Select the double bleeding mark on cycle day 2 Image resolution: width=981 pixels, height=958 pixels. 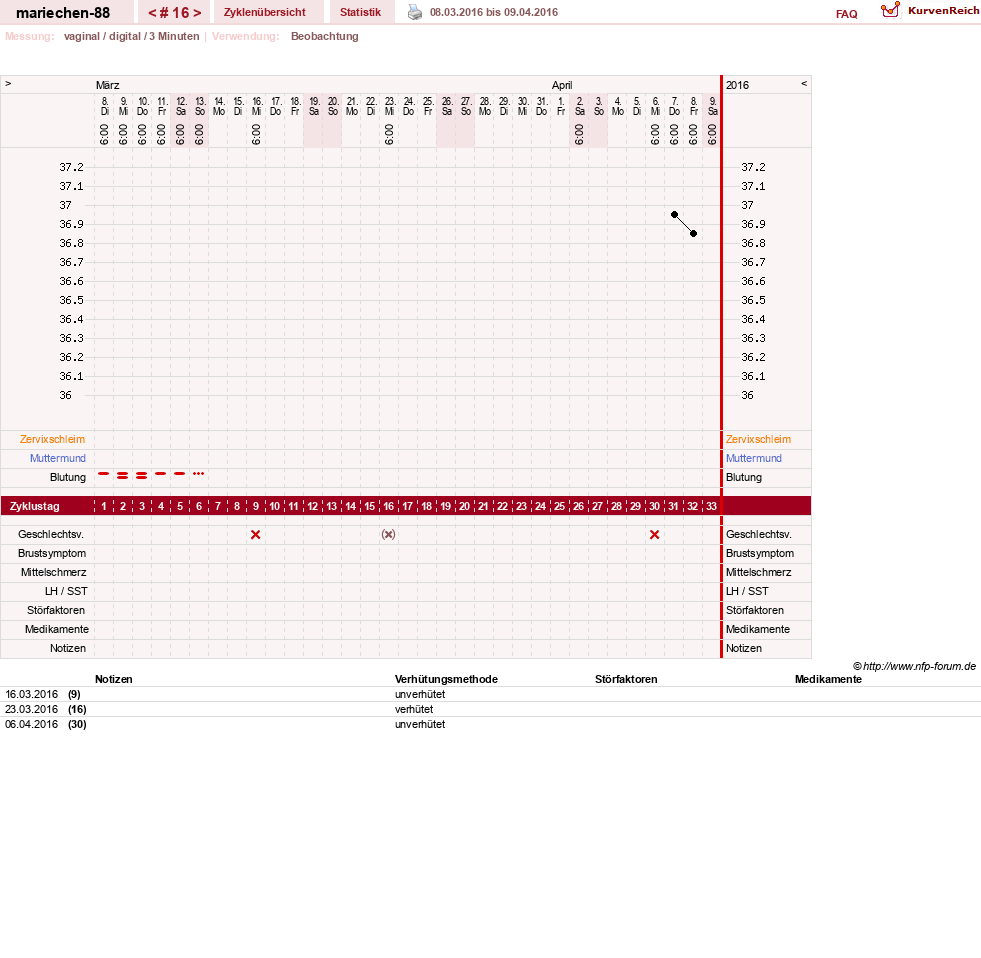[123, 476]
